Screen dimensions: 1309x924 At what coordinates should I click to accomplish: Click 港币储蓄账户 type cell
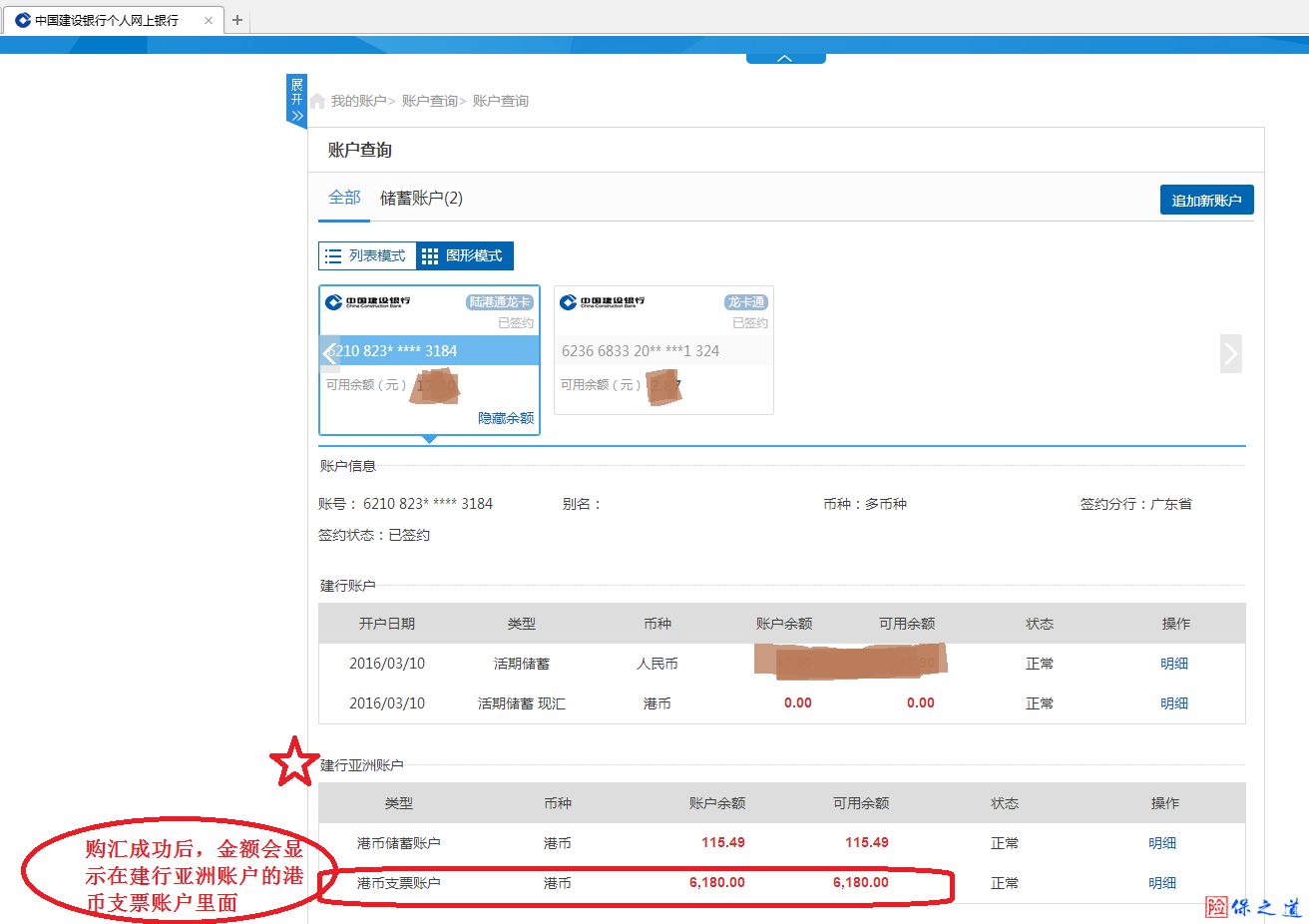(x=398, y=843)
